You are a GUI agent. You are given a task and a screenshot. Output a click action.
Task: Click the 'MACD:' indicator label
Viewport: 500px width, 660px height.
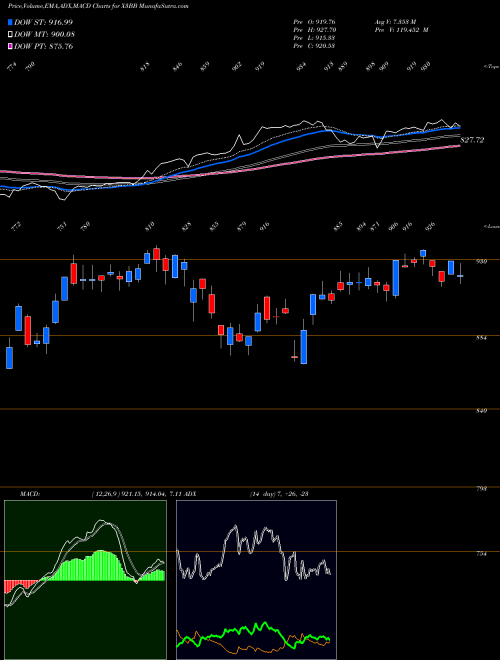pyautogui.click(x=30, y=494)
